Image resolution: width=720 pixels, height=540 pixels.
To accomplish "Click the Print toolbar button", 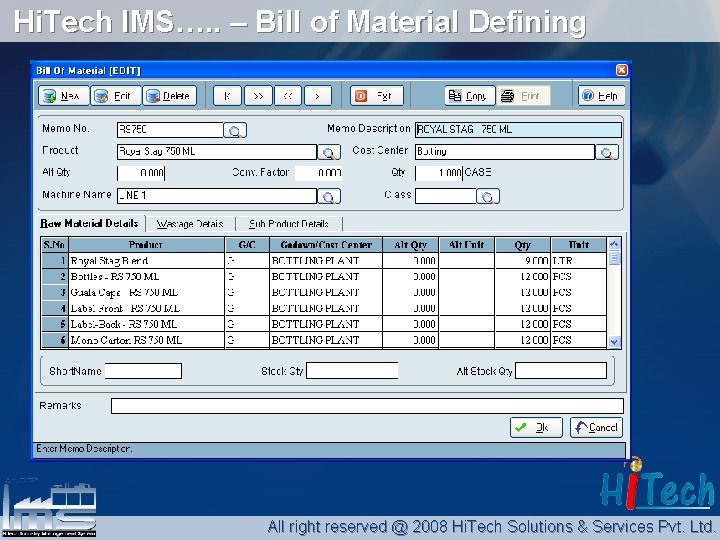I will pos(524,96).
